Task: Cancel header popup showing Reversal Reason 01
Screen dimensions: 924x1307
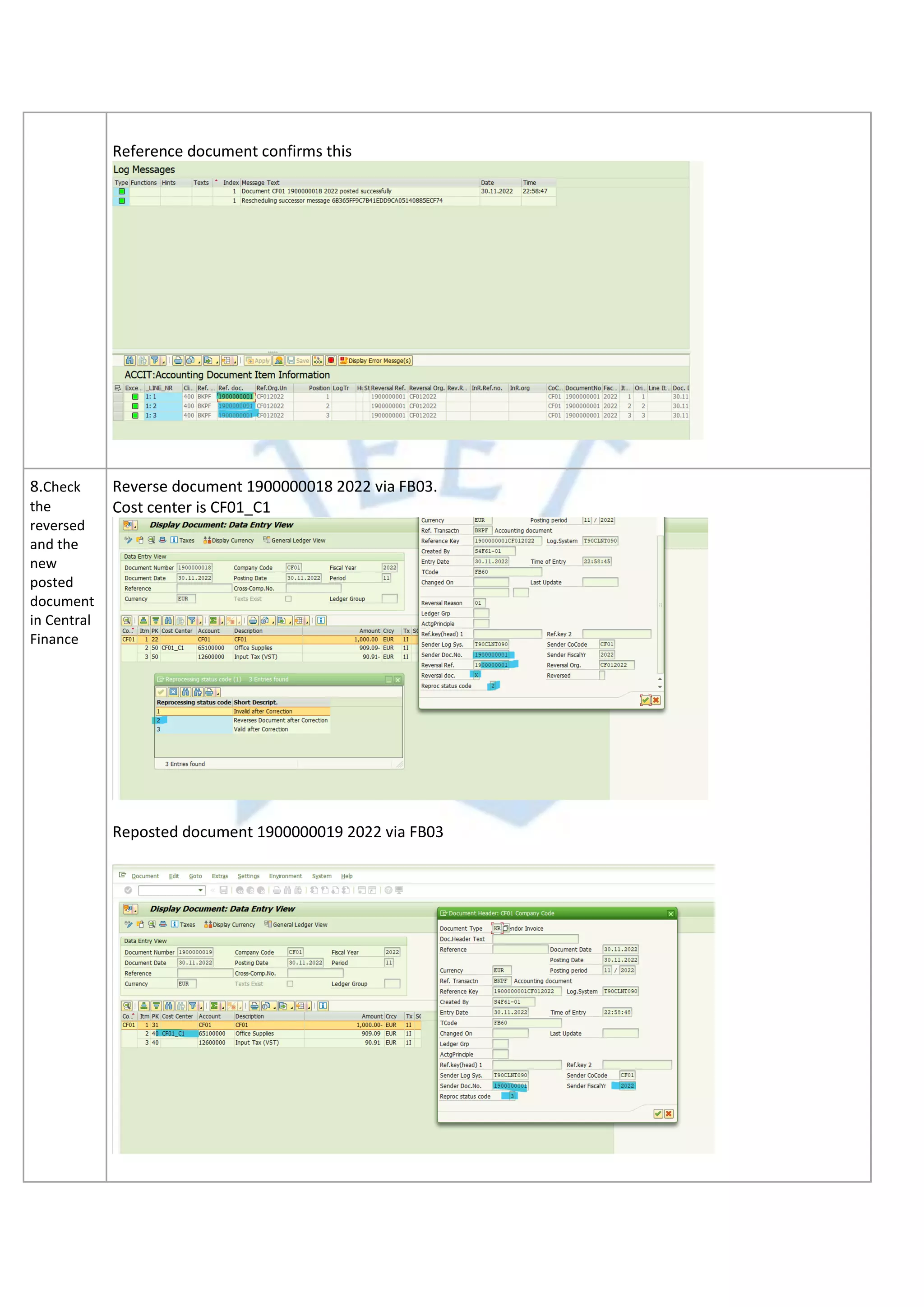Action: point(656,700)
